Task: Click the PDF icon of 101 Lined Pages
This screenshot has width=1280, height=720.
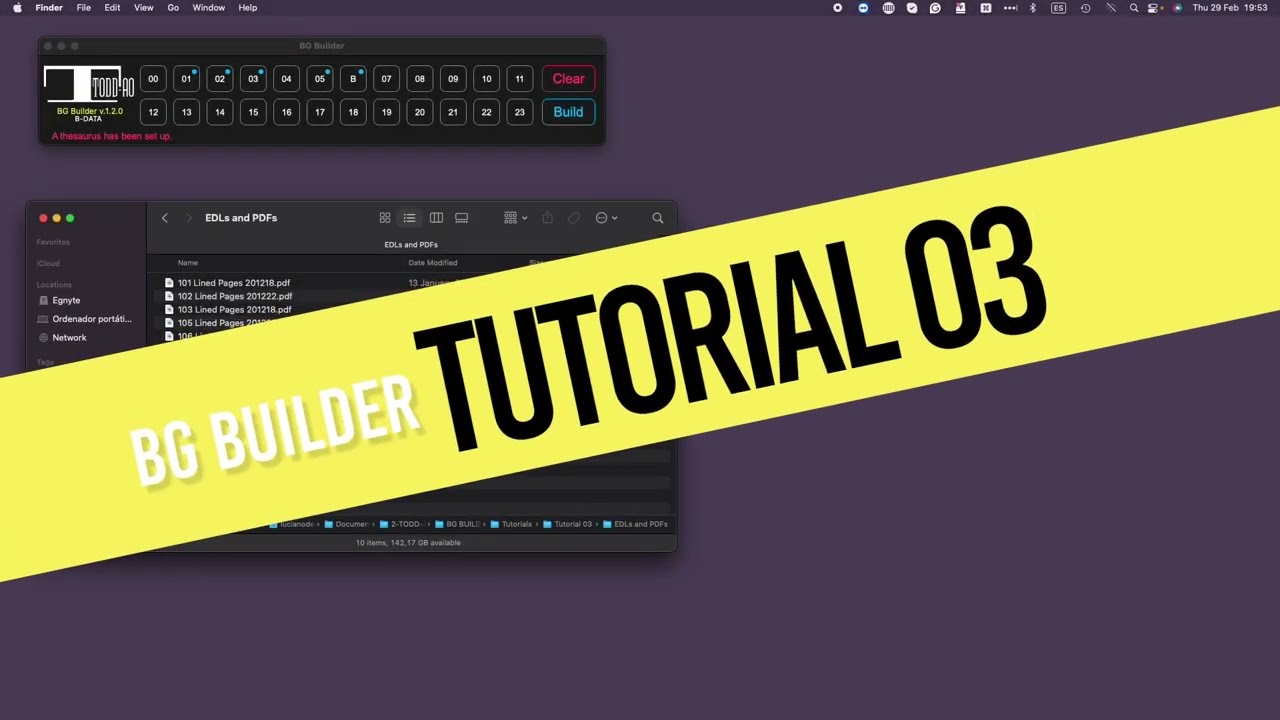Action: click(169, 283)
